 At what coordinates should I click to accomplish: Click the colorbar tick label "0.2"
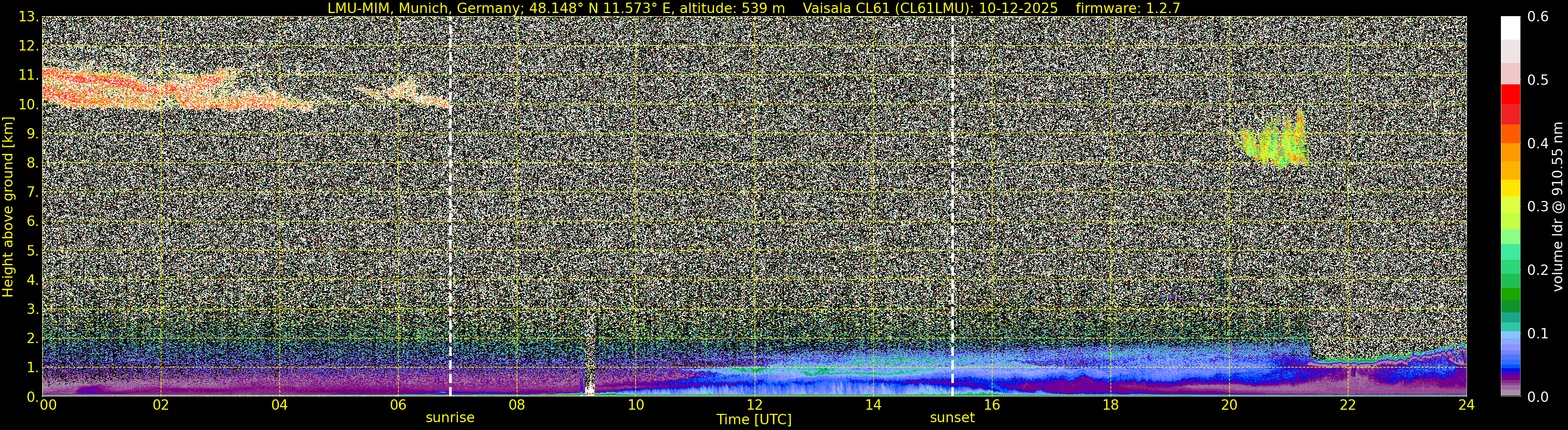(1538, 270)
